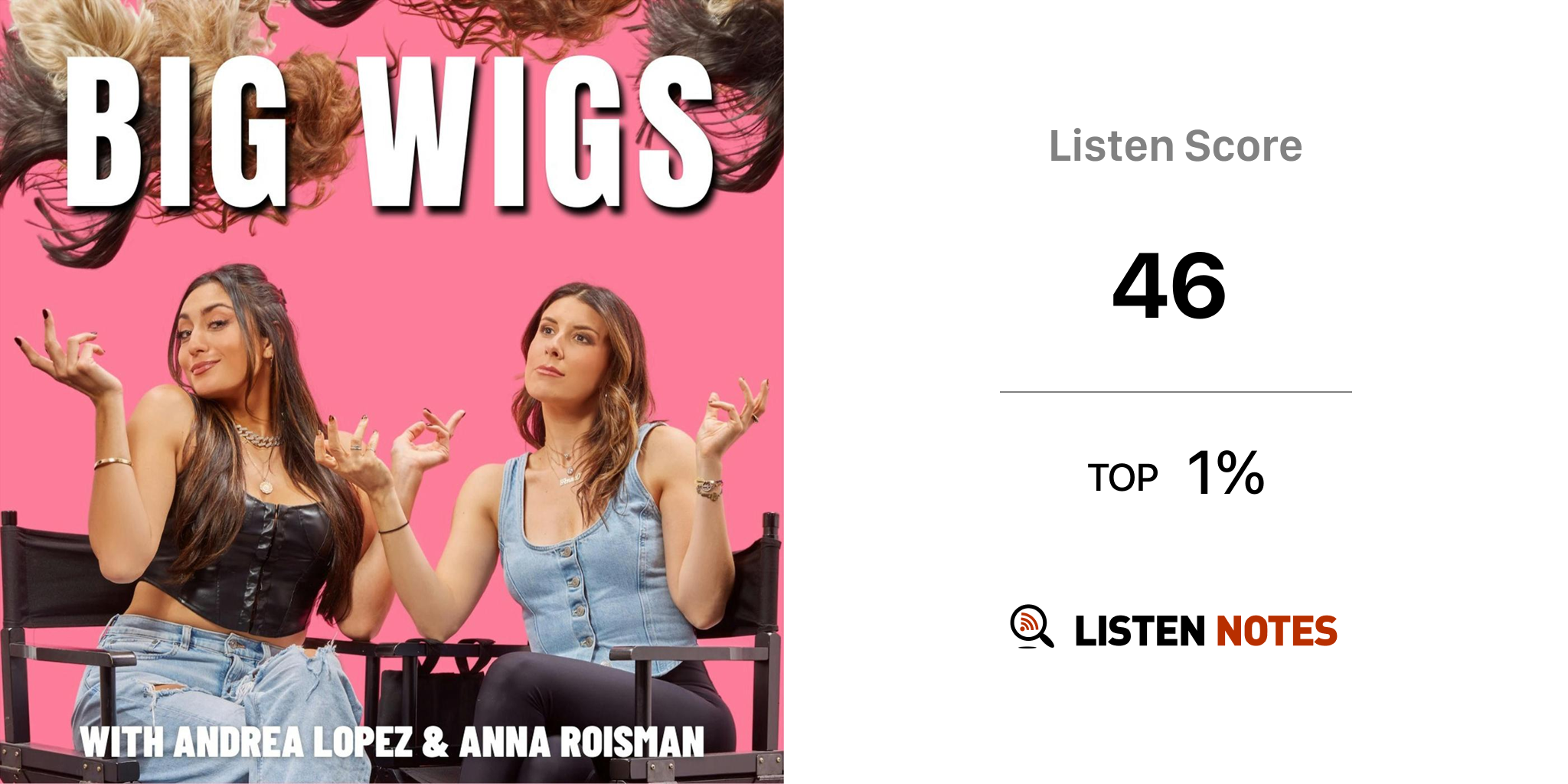Click the word BIG on podcast cover
The height and width of the screenshot is (784, 1568).
pyautogui.click(x=177, y=132)
